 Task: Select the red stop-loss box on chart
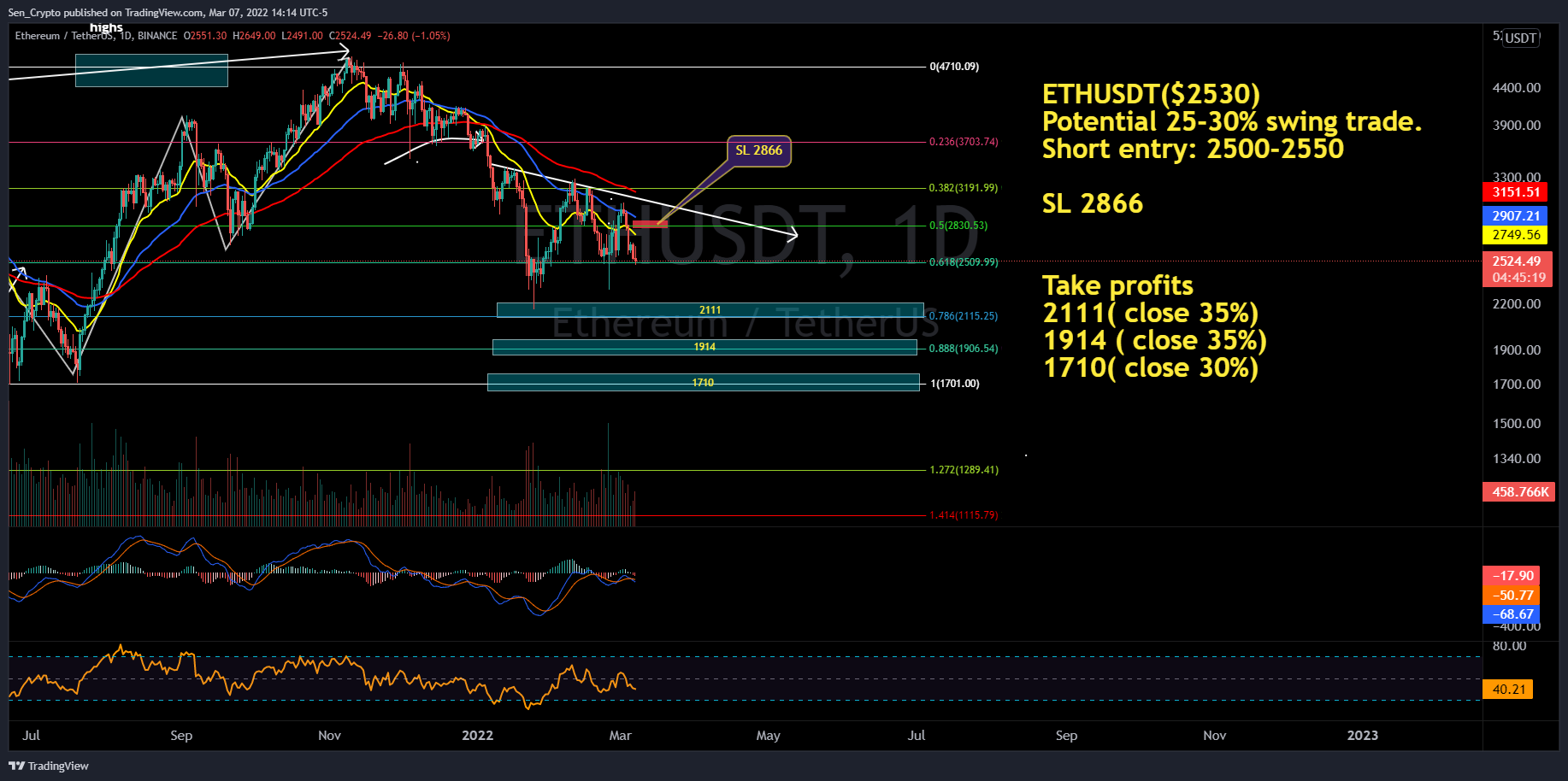tap(650, 224)
